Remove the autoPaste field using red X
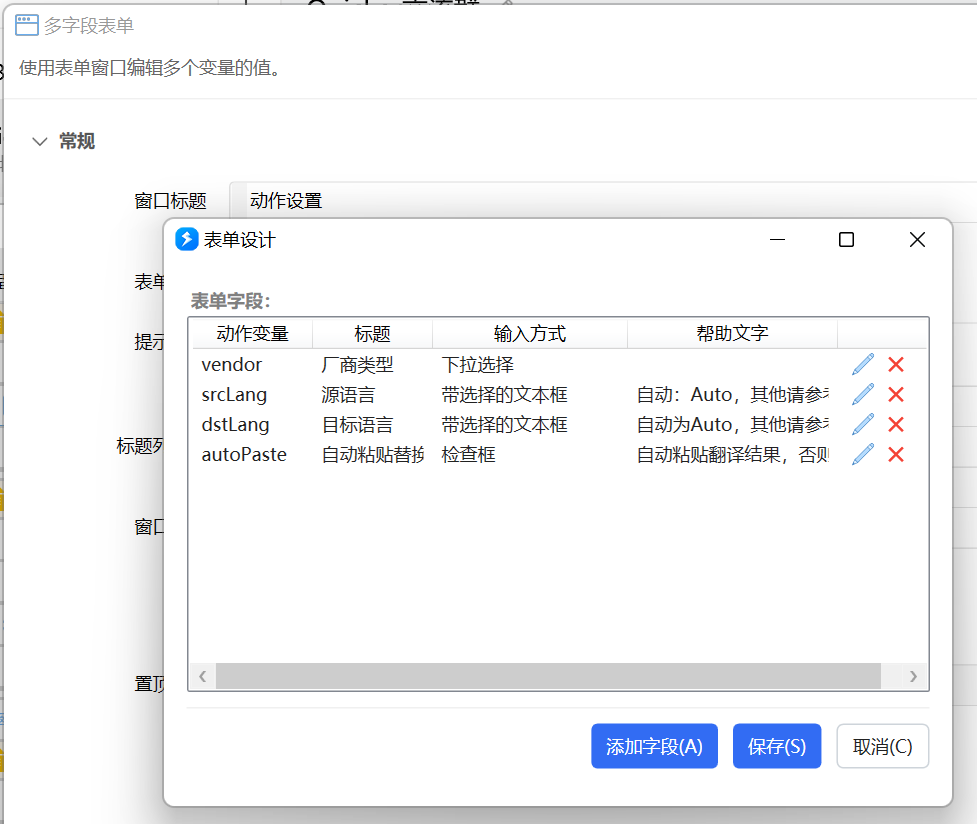977x824 pixels. (896, 454)
